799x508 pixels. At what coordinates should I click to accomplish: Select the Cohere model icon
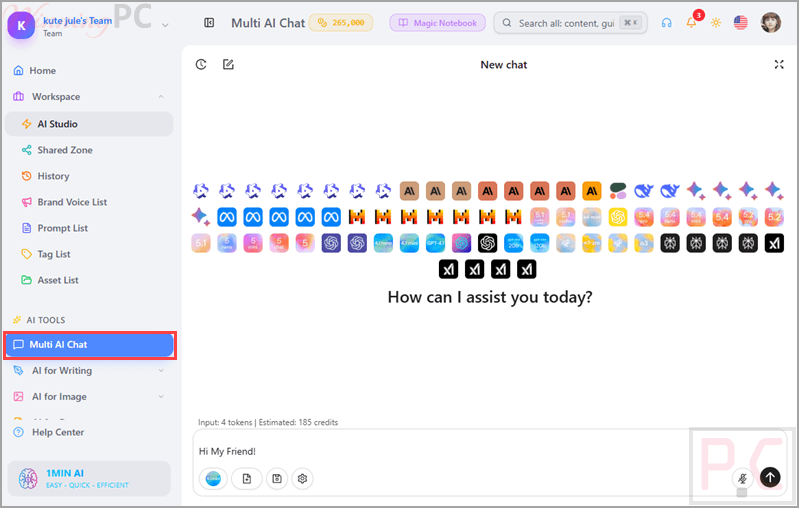pos(618,191)
